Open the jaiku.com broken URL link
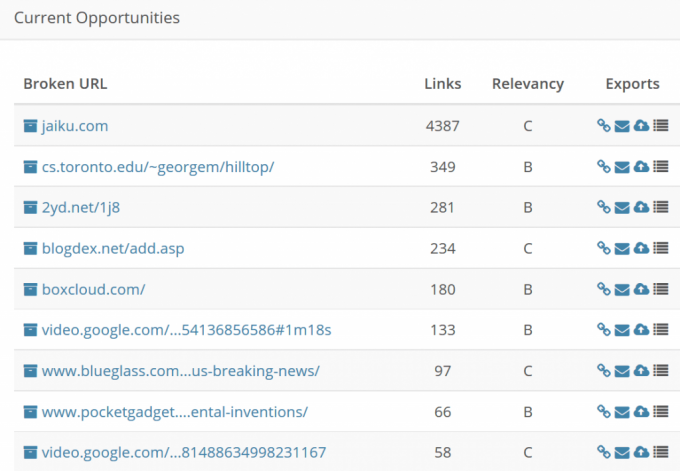This screenshot has height=471, width=680. tap(75, 126)
